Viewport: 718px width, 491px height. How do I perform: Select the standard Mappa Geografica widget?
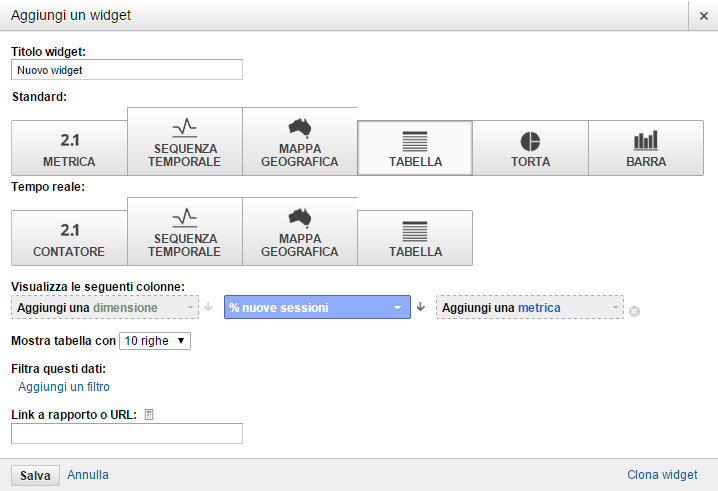299,142
